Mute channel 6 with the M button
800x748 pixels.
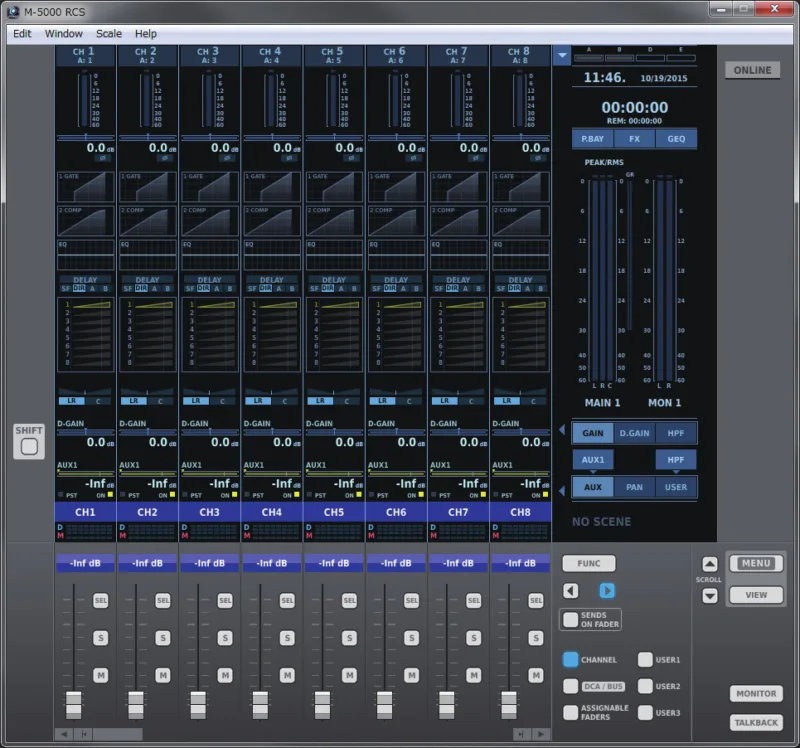click(x=412, y=676)
